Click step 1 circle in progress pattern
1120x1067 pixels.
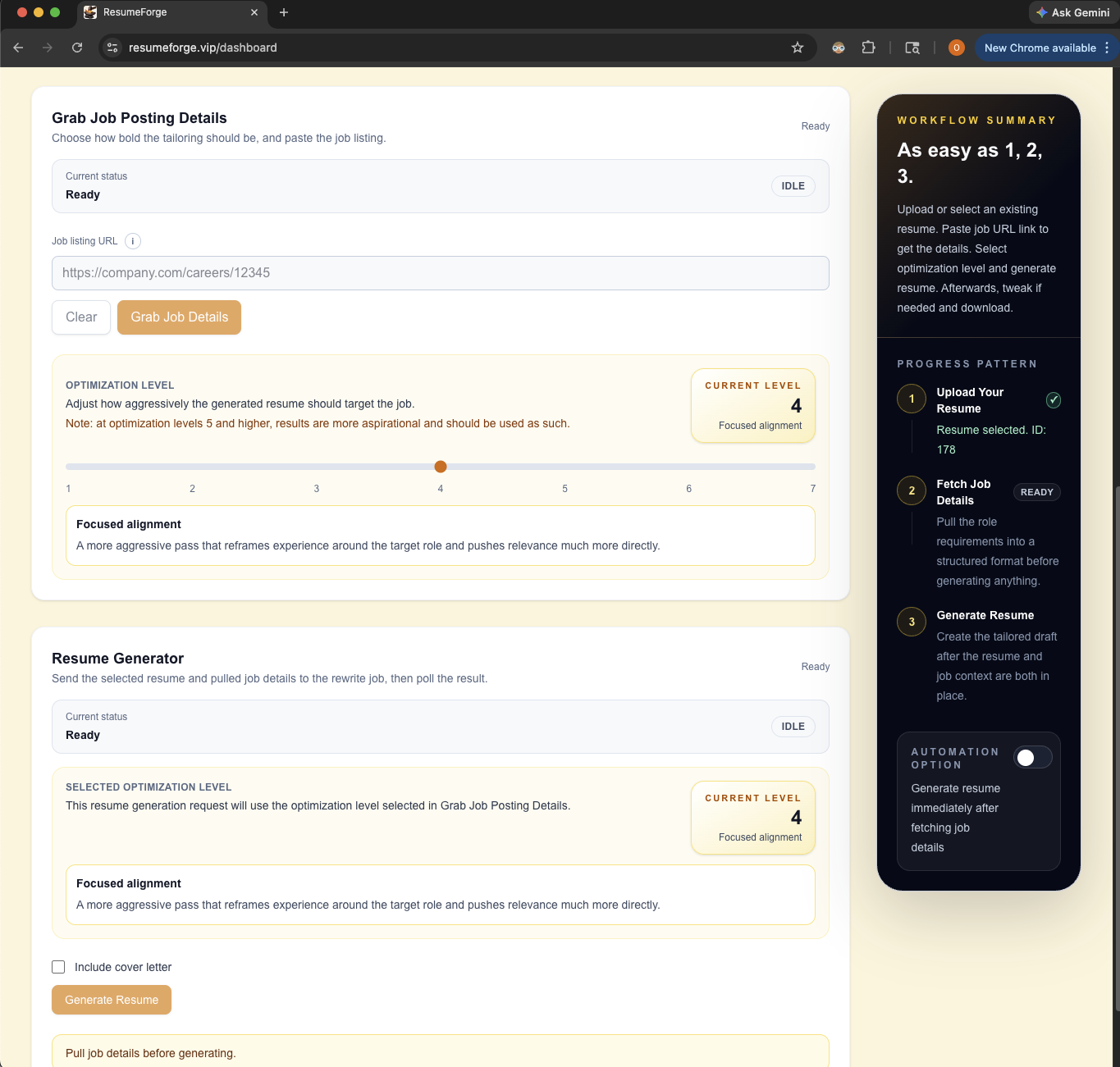tap(912, 399)
